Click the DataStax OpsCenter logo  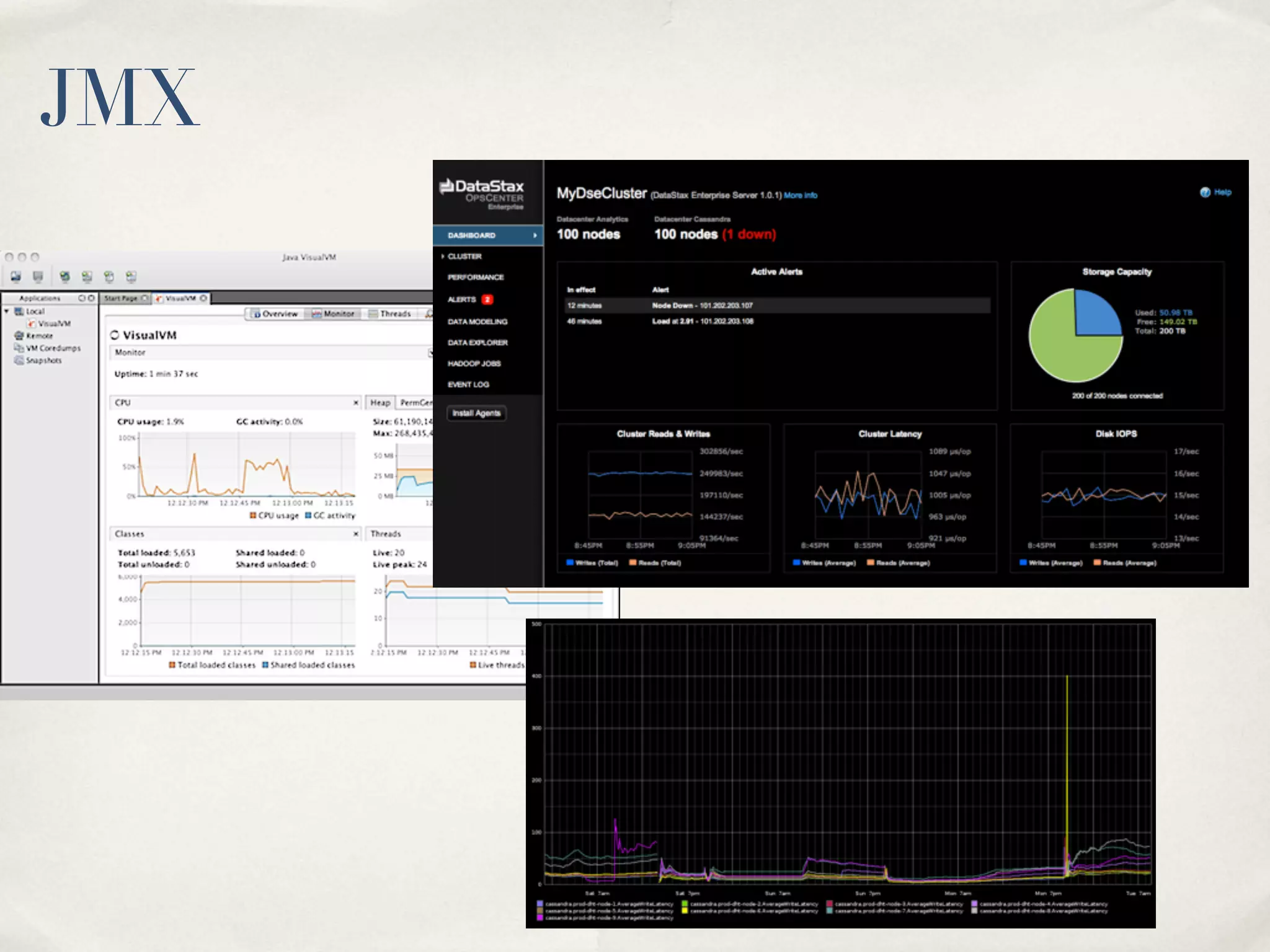click(482, 193)
